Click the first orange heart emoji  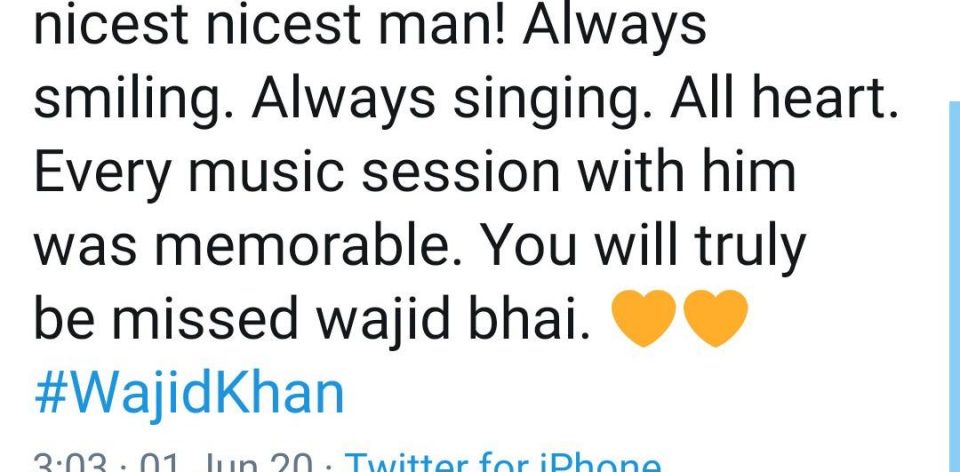click(643, 318)
